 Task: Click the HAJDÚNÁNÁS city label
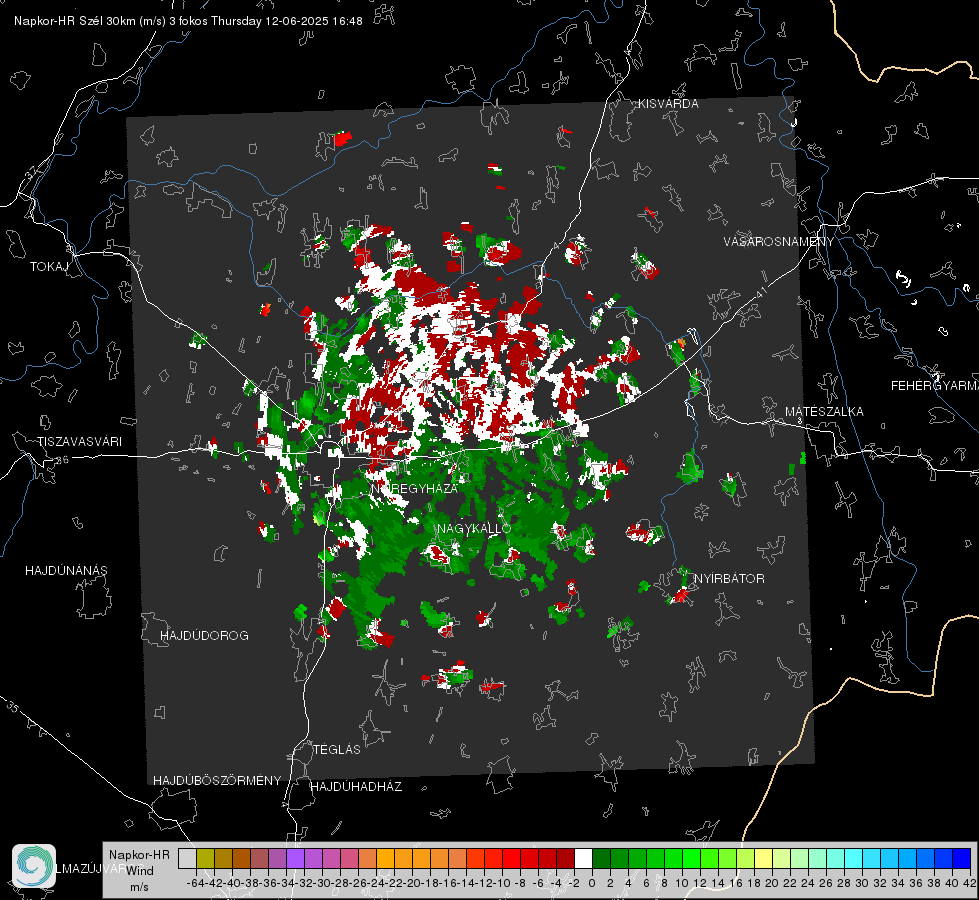66,570
